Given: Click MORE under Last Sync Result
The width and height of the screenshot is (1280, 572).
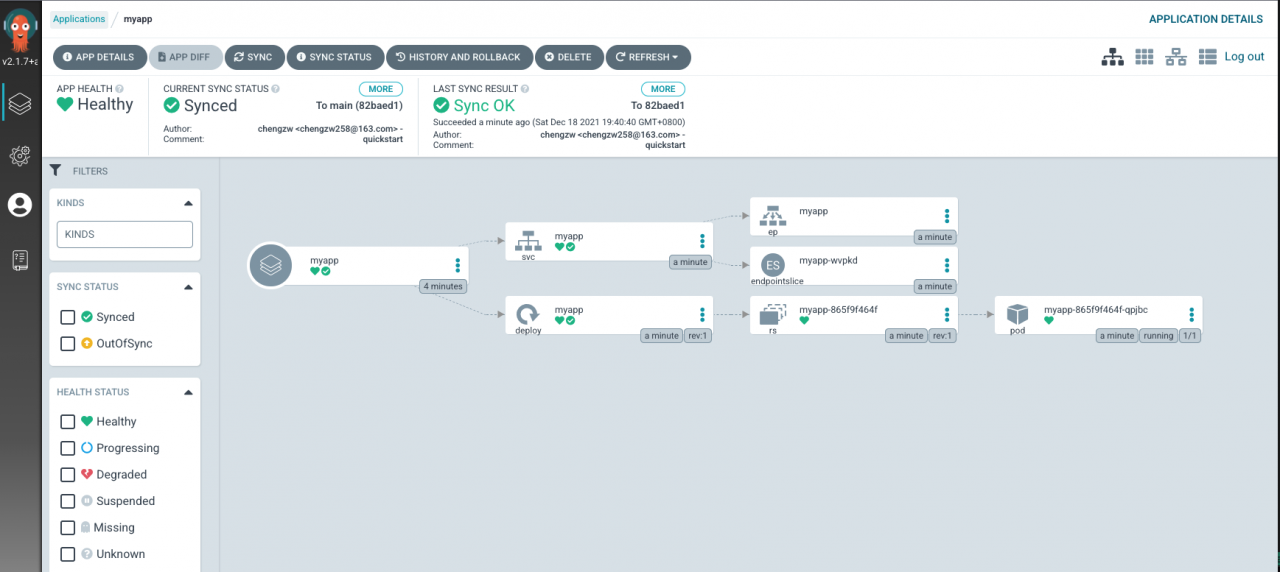Looking at the screenshot, I should click(663, 89).
